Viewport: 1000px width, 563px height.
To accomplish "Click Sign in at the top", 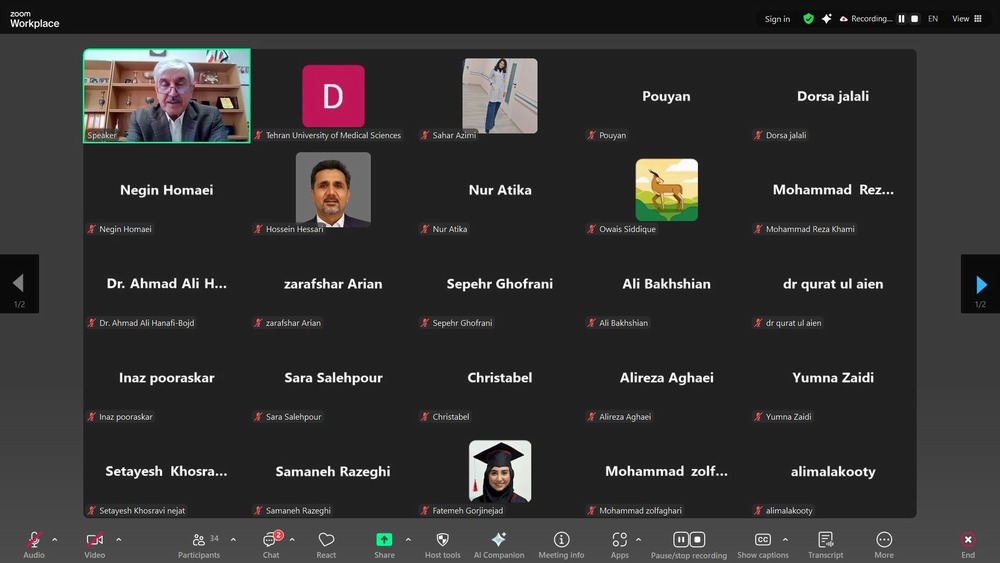I will point(777,19).
